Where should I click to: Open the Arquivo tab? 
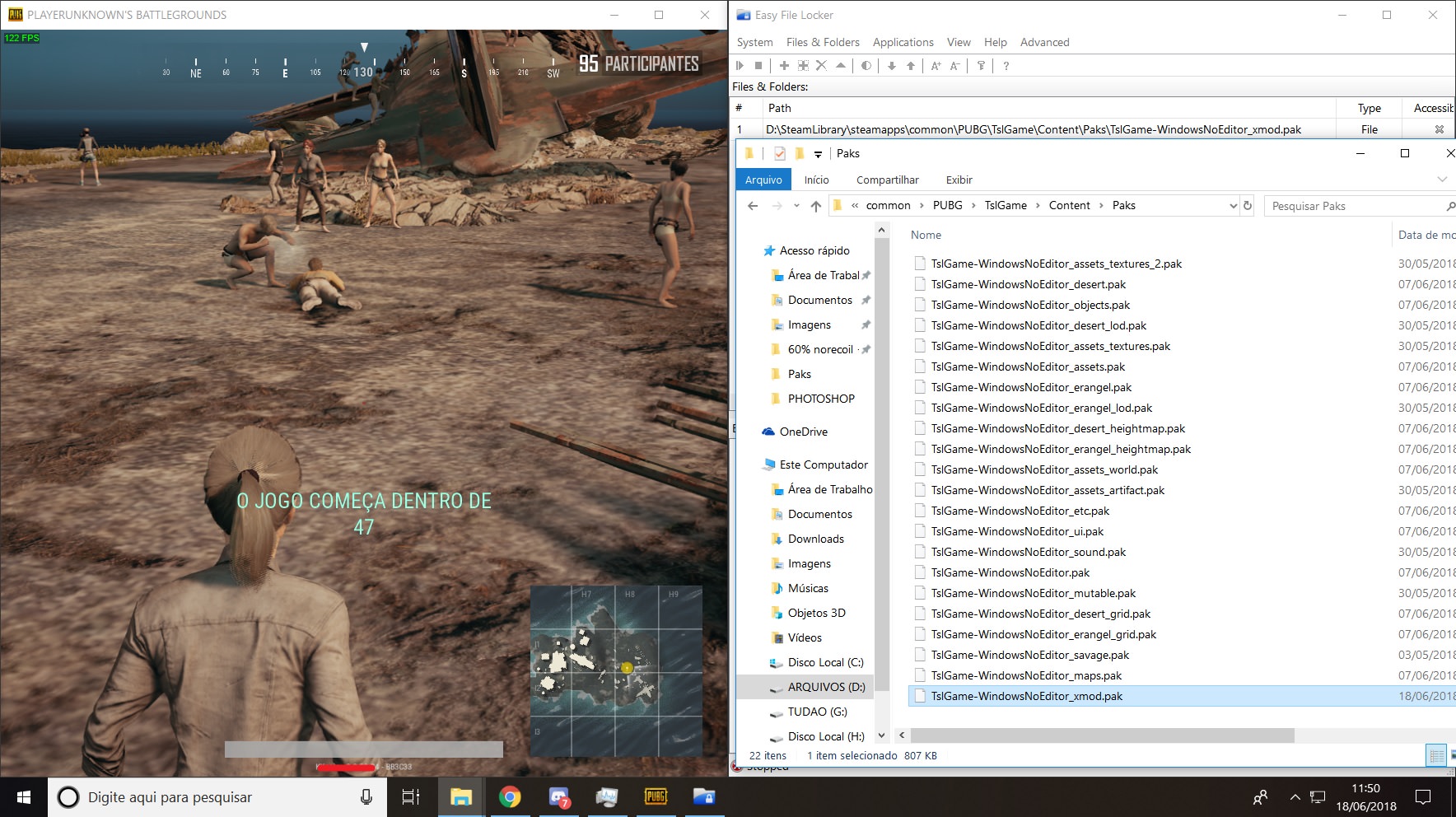coord(763,180)
